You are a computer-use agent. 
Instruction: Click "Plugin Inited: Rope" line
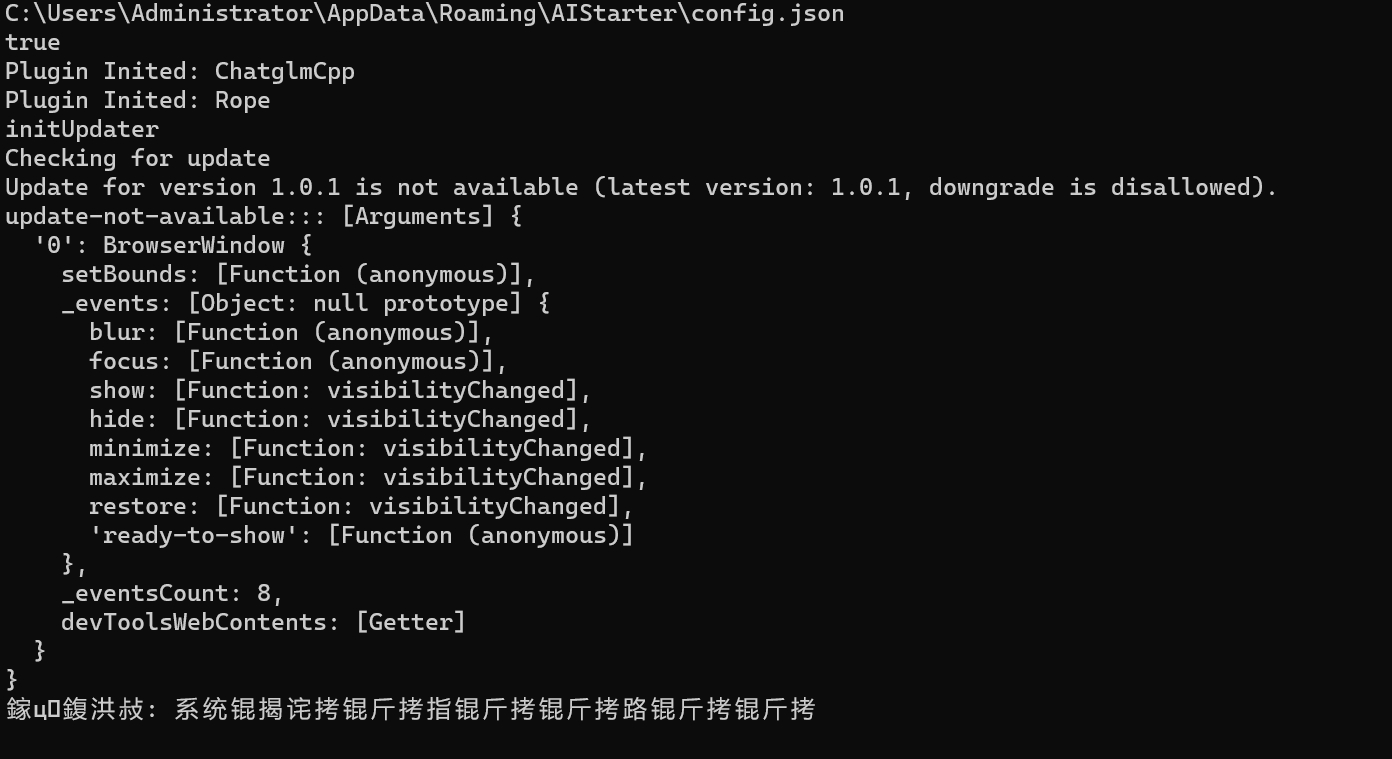[x=138, y=101]
